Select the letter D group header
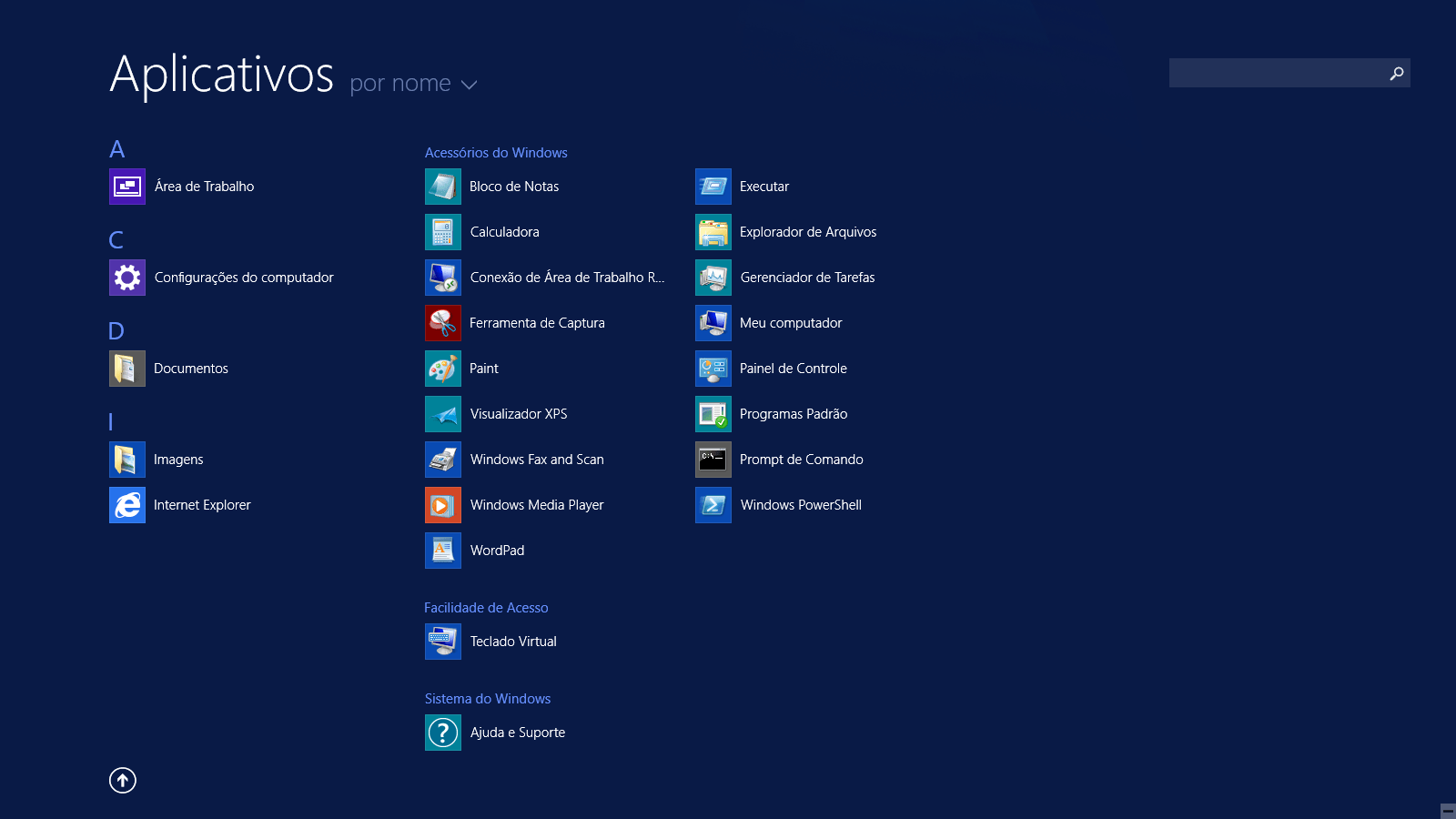Viewport: 1456px width, 819px height. (116, 331)
